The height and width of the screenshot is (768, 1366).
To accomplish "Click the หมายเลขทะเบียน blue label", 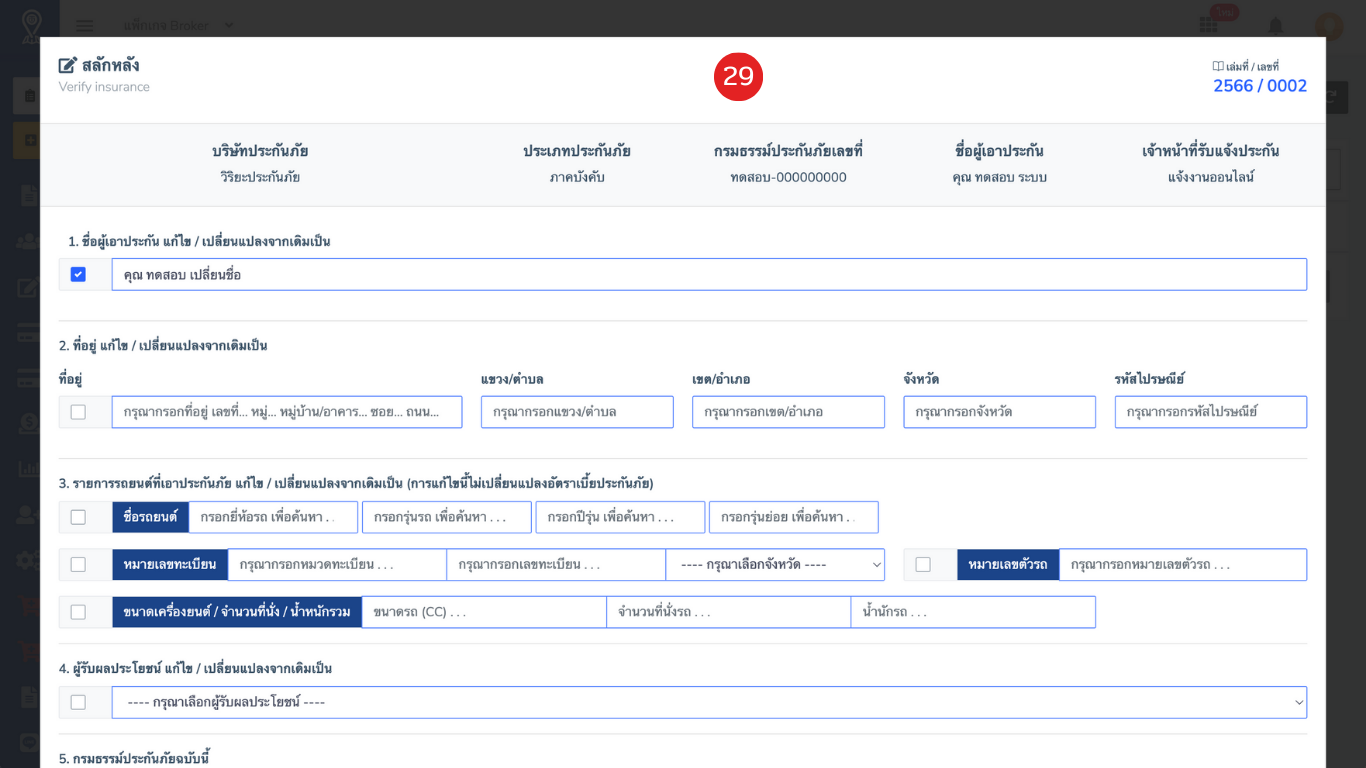I will point(170,565).
